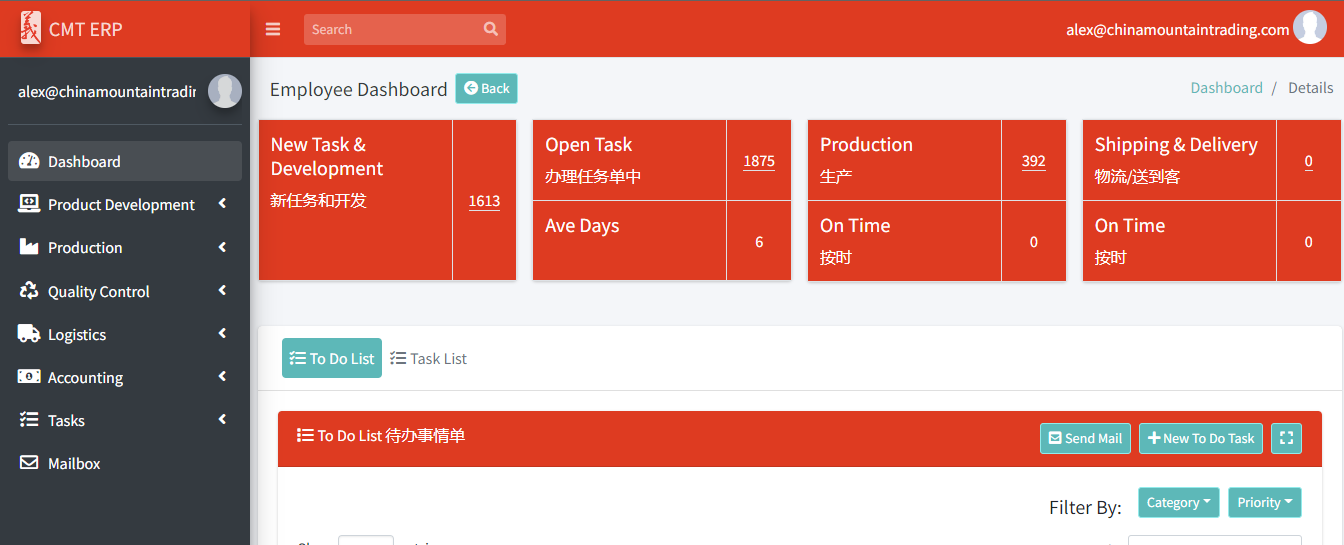Select the To Do List tab
Viewport: 1344px width, 545px height.
332,358
